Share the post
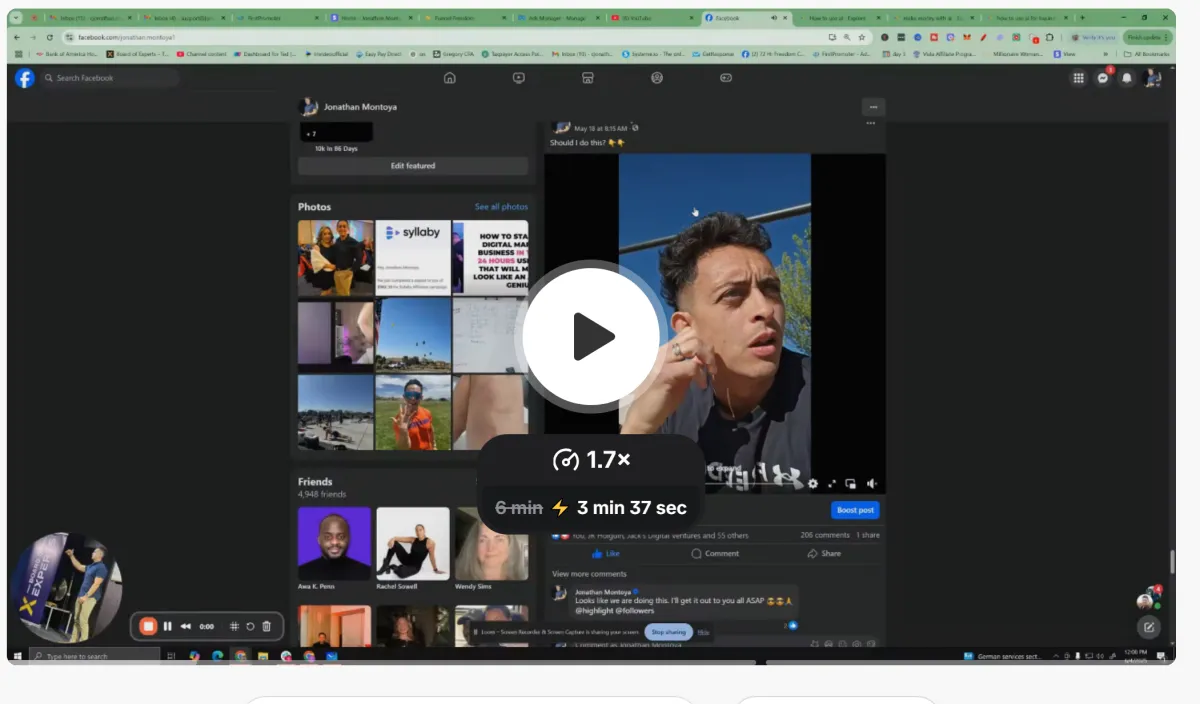Viewport: 1200px width, 704px height. pyautogui.click(x=825, y=553)
